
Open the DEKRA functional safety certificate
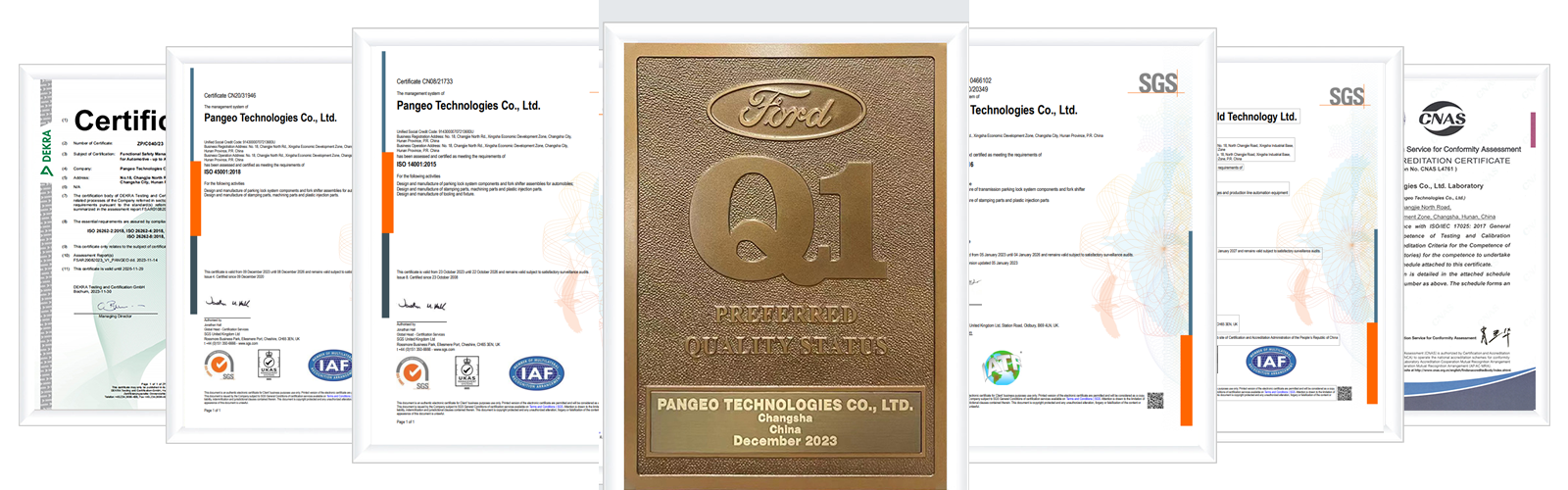point(93,245)
